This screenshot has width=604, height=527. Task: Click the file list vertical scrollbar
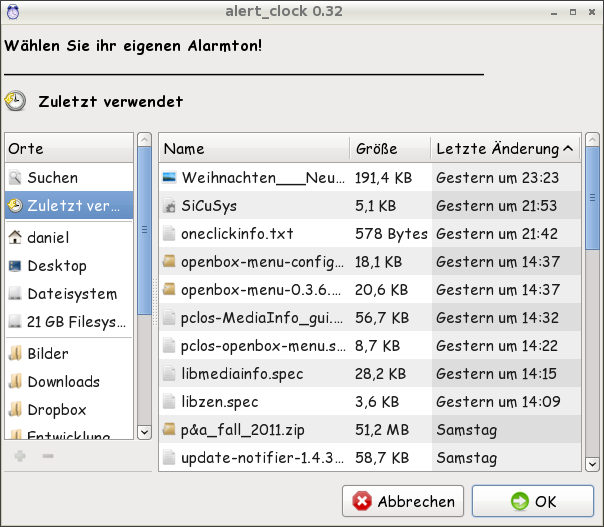(x=592, y=300)
